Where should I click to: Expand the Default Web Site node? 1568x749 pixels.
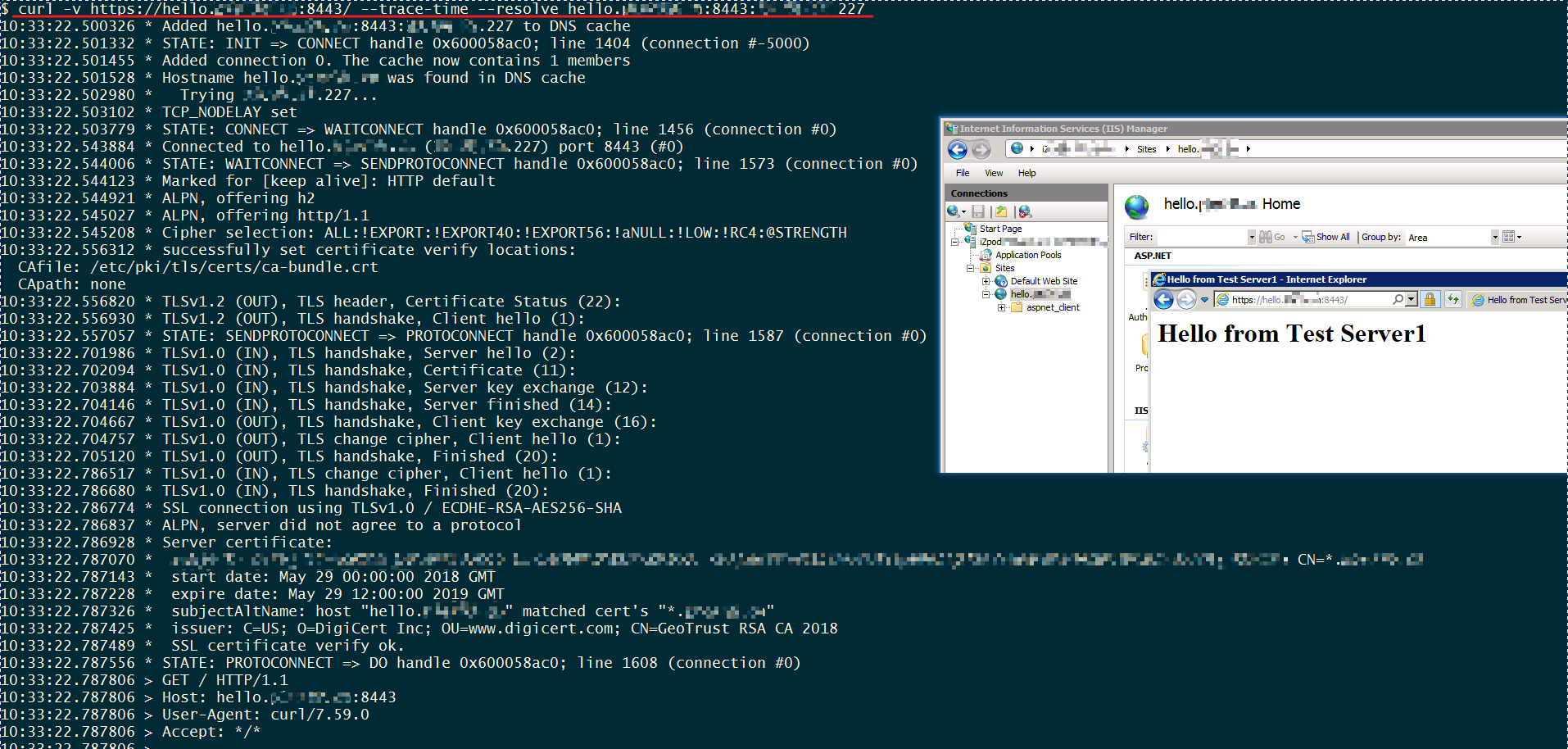click(986, 281)
